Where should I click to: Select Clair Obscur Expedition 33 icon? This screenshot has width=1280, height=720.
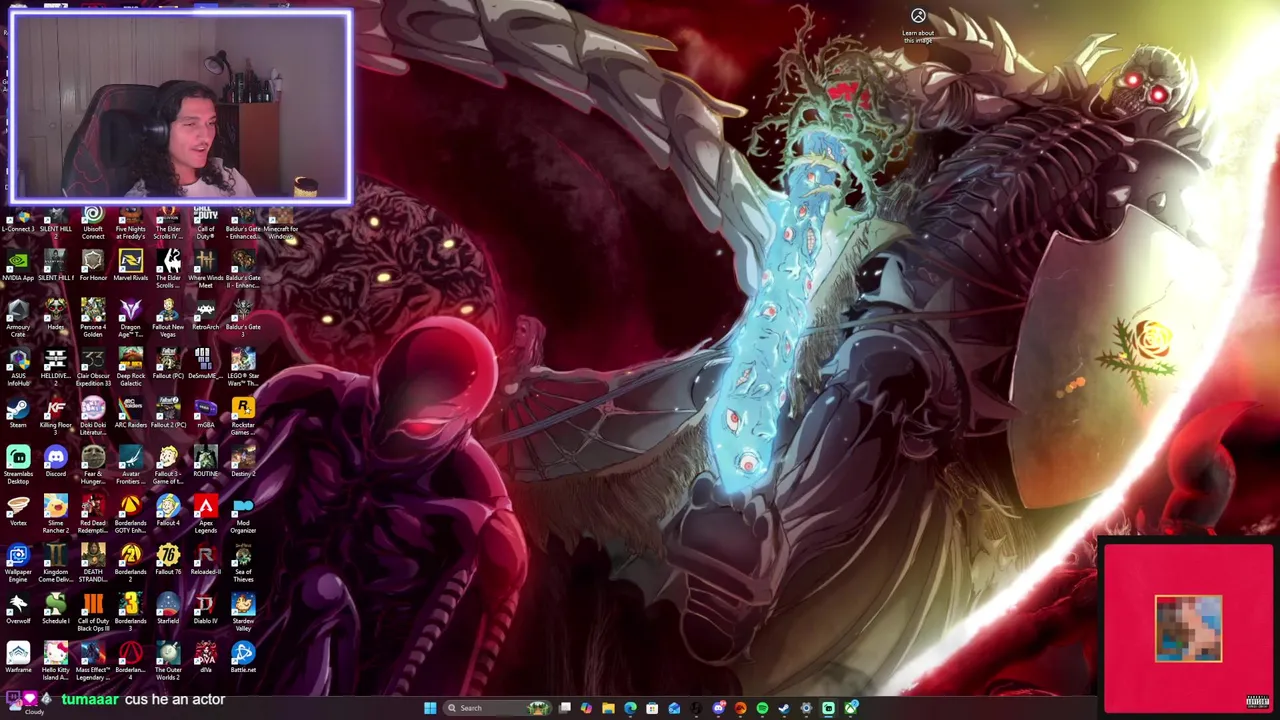click(93, 366)
